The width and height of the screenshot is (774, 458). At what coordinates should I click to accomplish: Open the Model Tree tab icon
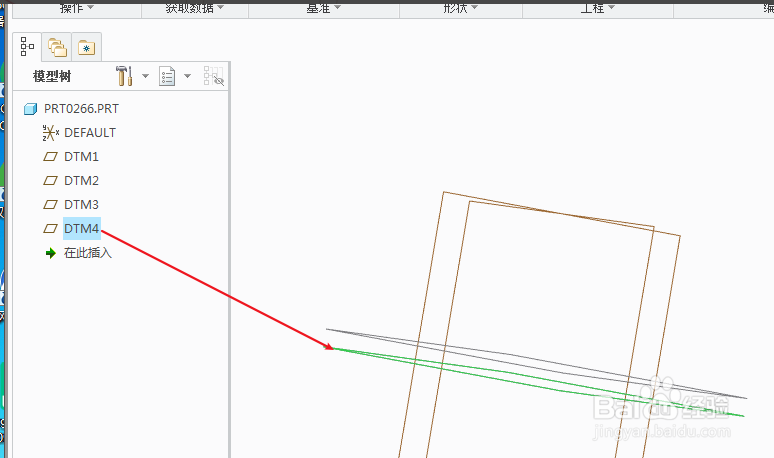pyautogui.click(x=27, y=47)
